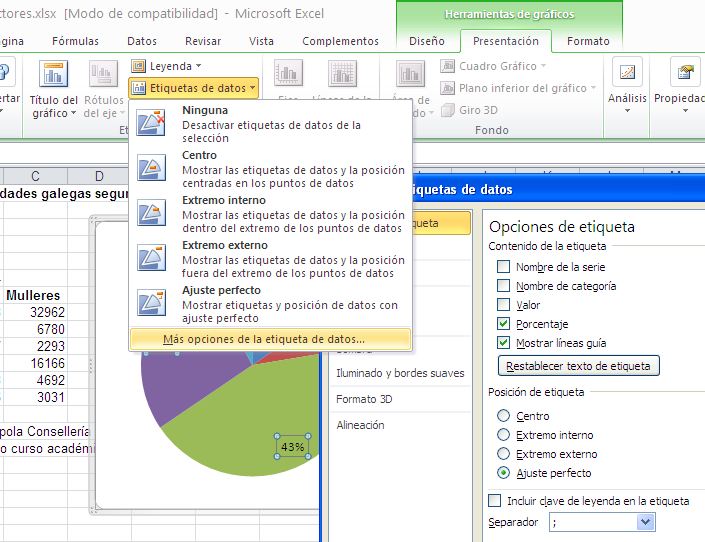This screenshot has height=542, width=705.
Task: Choose the Centro data label icon
Action: click(x=152, y=168)
